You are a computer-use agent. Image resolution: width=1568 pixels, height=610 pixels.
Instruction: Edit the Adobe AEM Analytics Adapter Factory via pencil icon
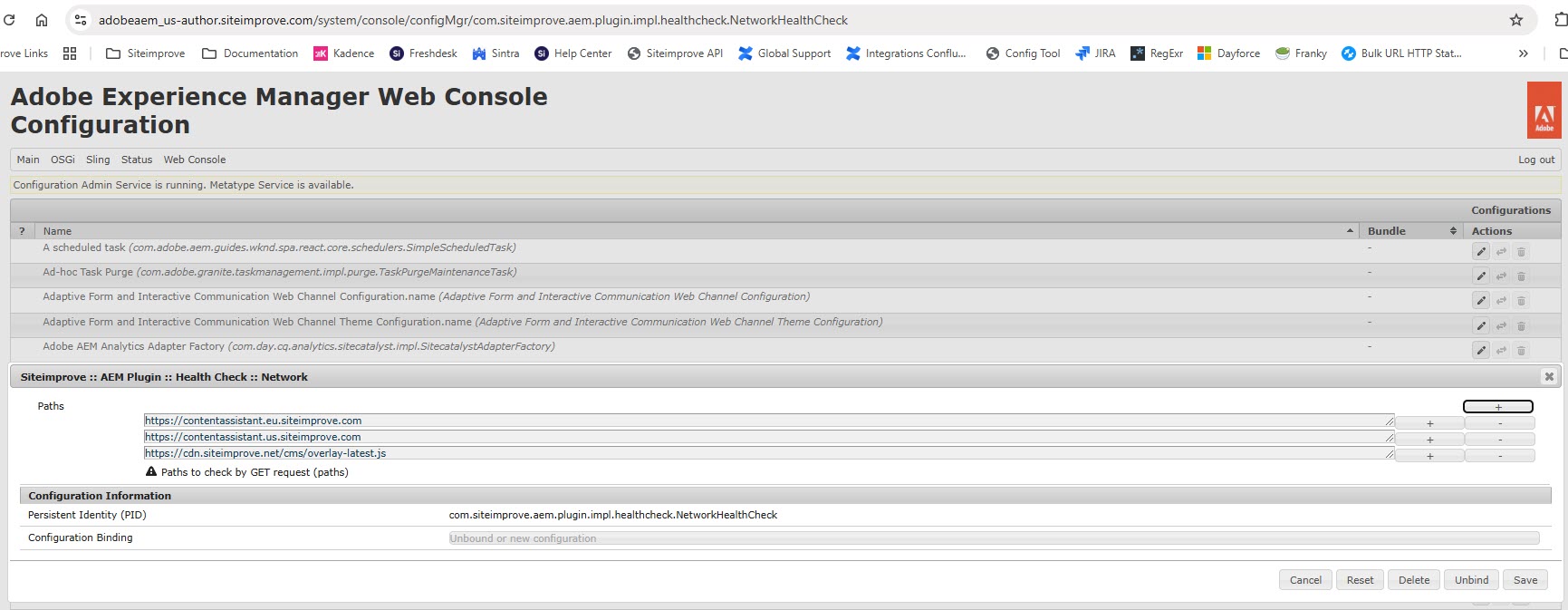pos(1481,350)
